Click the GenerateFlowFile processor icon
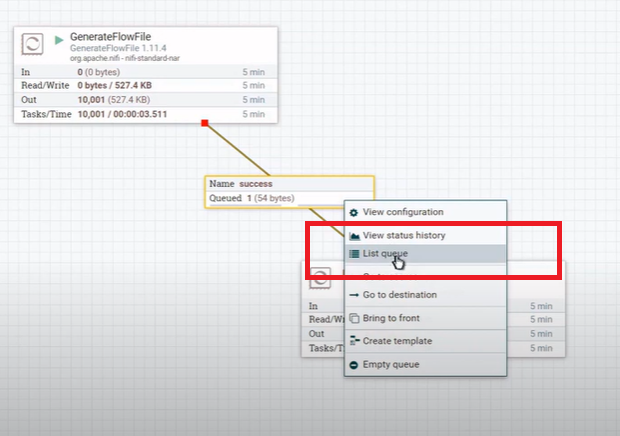This screenshot has height=436, width=620. [x=32, y=44]
